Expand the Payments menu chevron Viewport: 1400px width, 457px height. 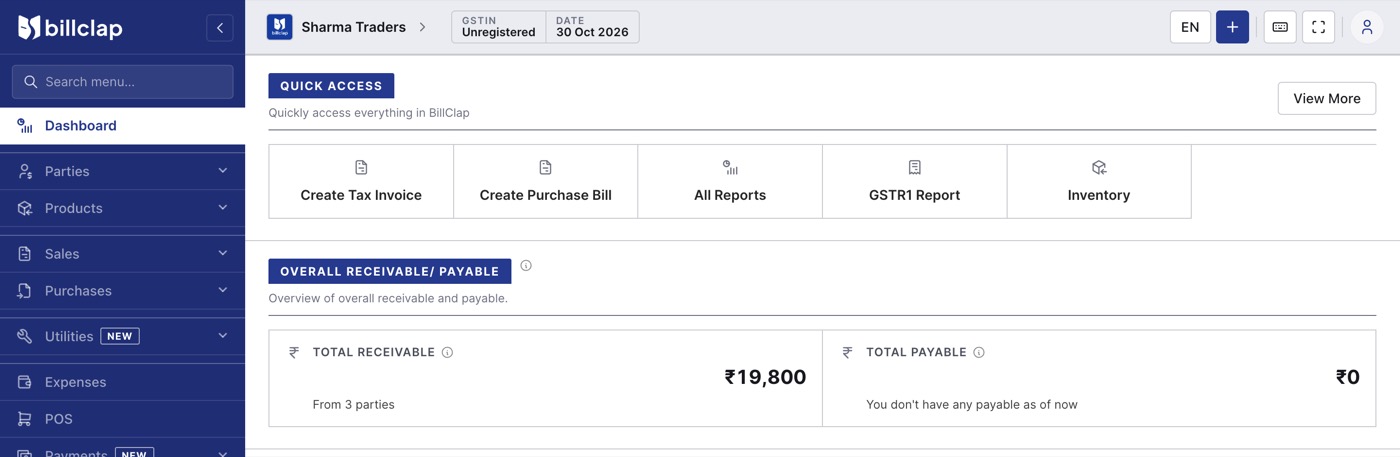(222, 453)
